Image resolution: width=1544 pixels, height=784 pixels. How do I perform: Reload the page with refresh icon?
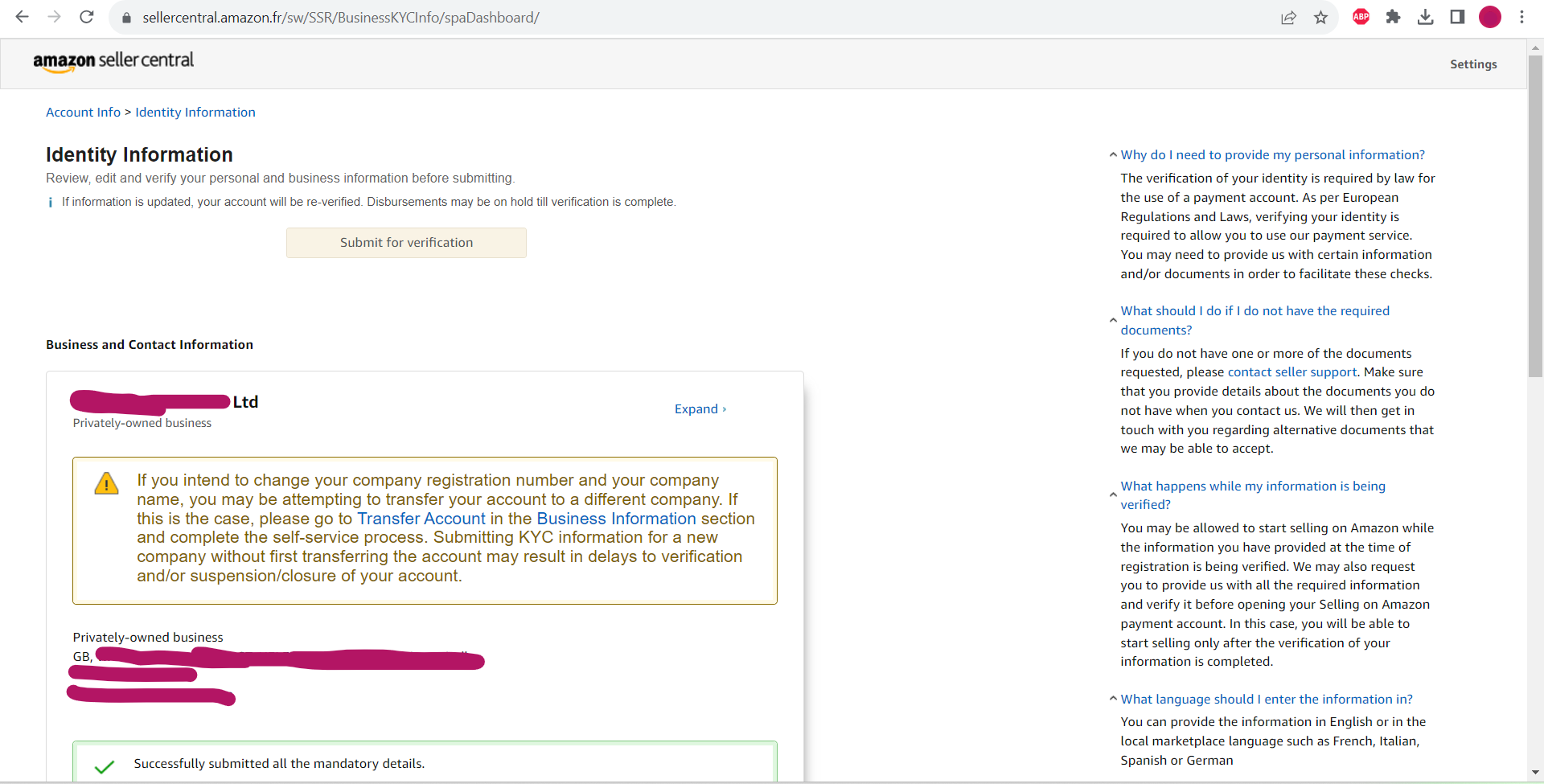pos(87,17)
